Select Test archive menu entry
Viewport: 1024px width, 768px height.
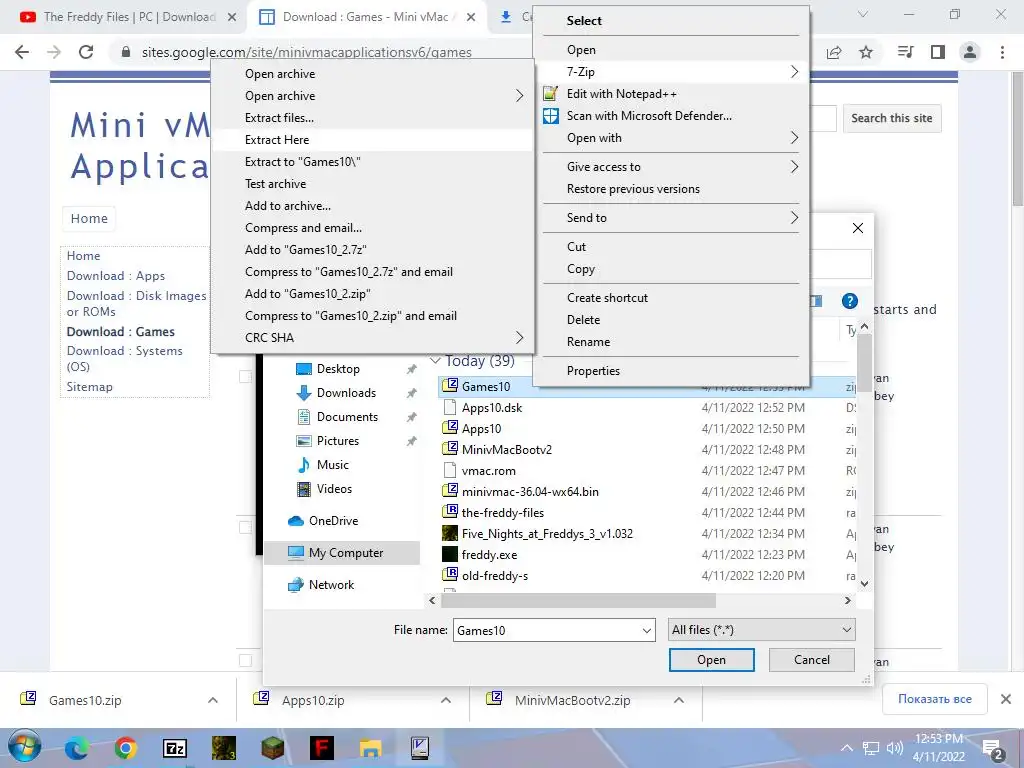coord(372,184)
